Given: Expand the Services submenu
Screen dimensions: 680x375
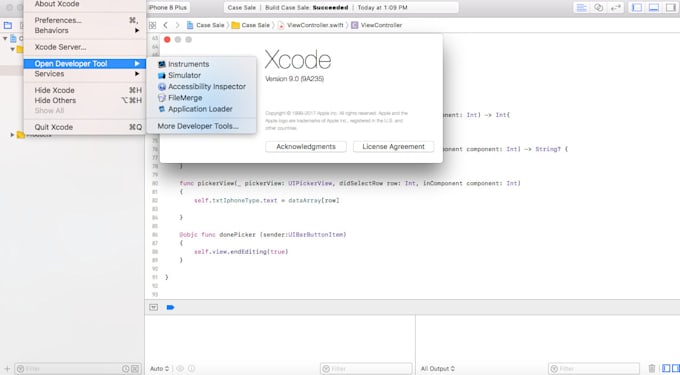Looking at the screenshot, I should click(85, 74).
